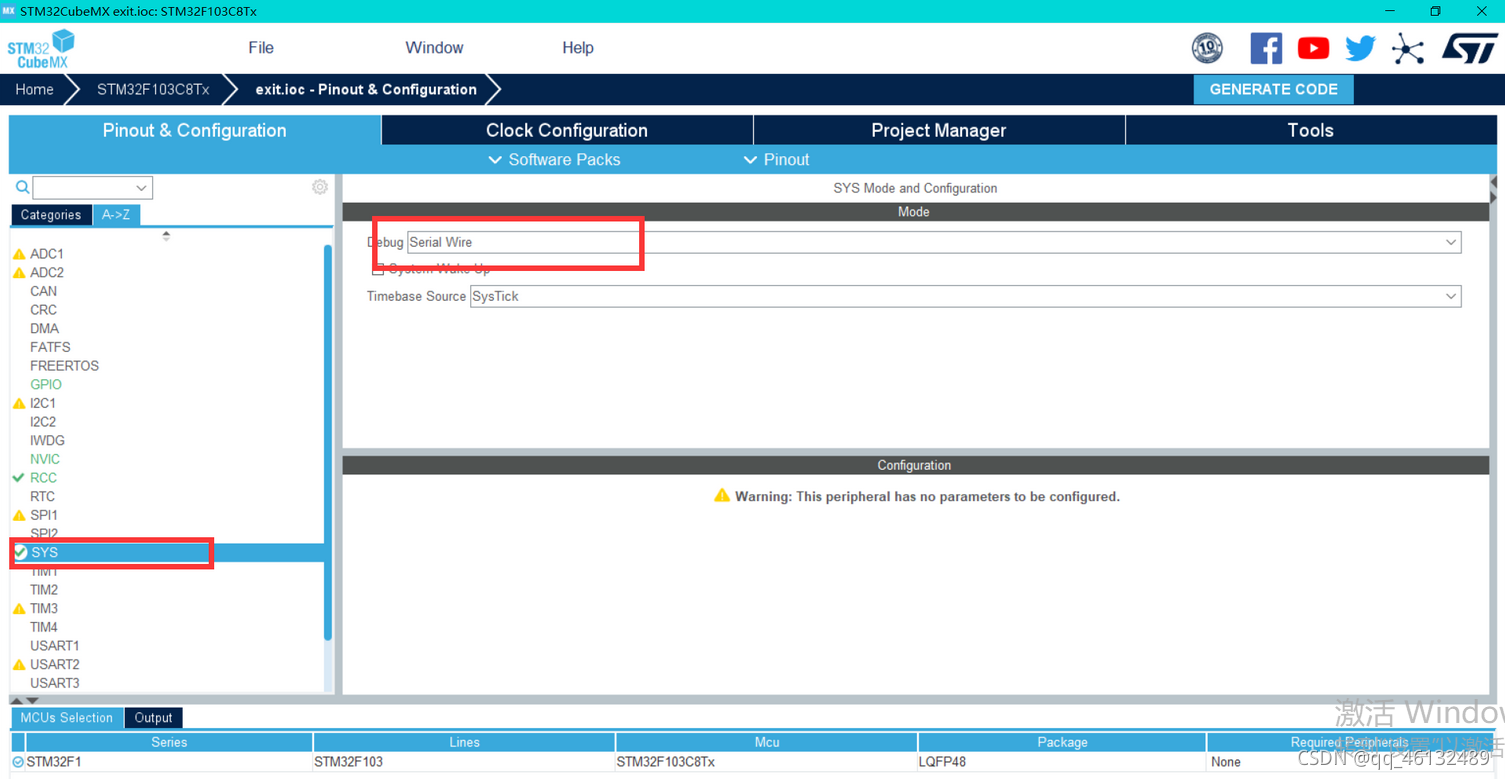Select the Categories tab

pyautogui.click(x=51, y=215)
